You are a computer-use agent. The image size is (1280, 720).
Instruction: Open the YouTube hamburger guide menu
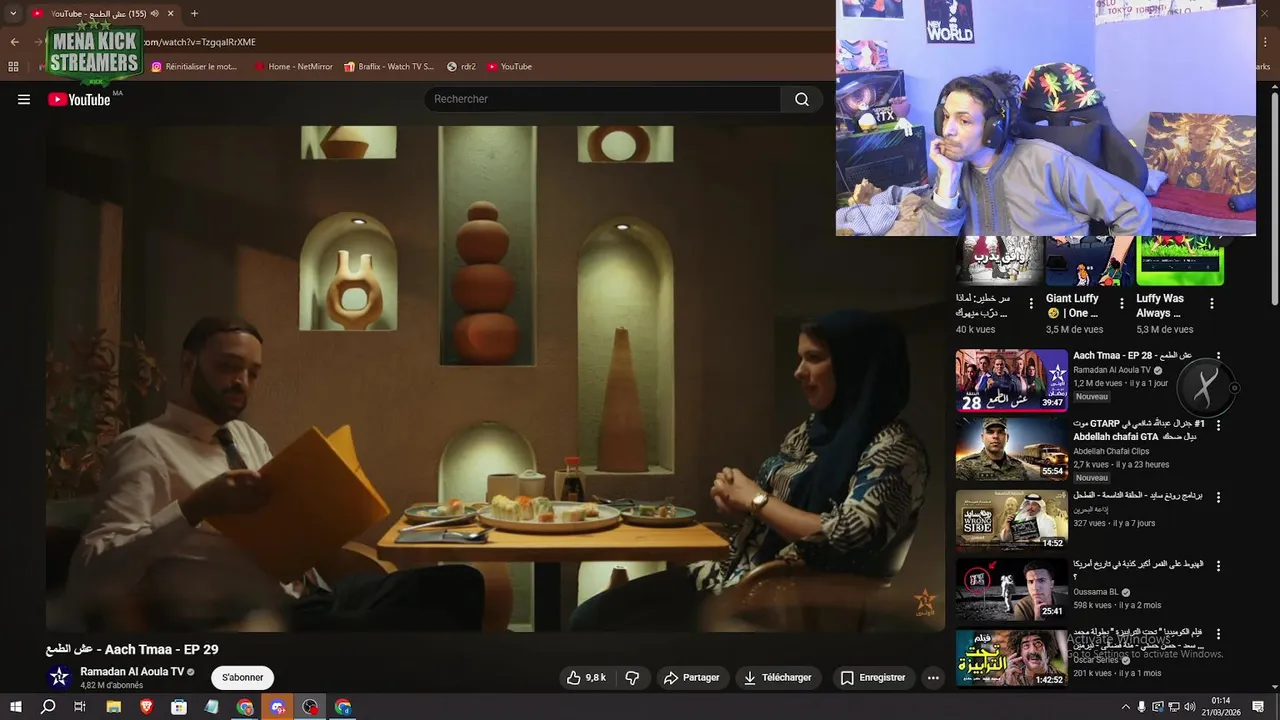[24, 99]
